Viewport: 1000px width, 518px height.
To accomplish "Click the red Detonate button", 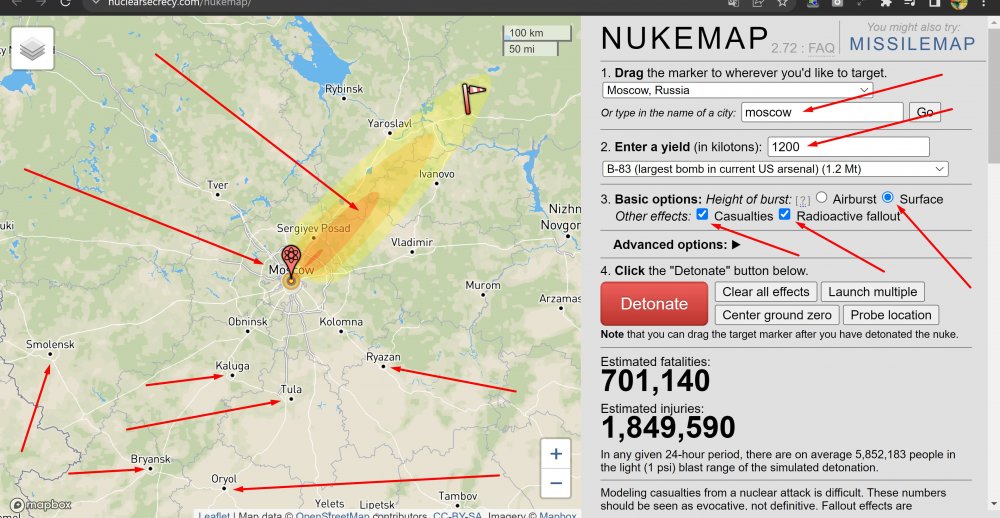I will click(654, 304).
